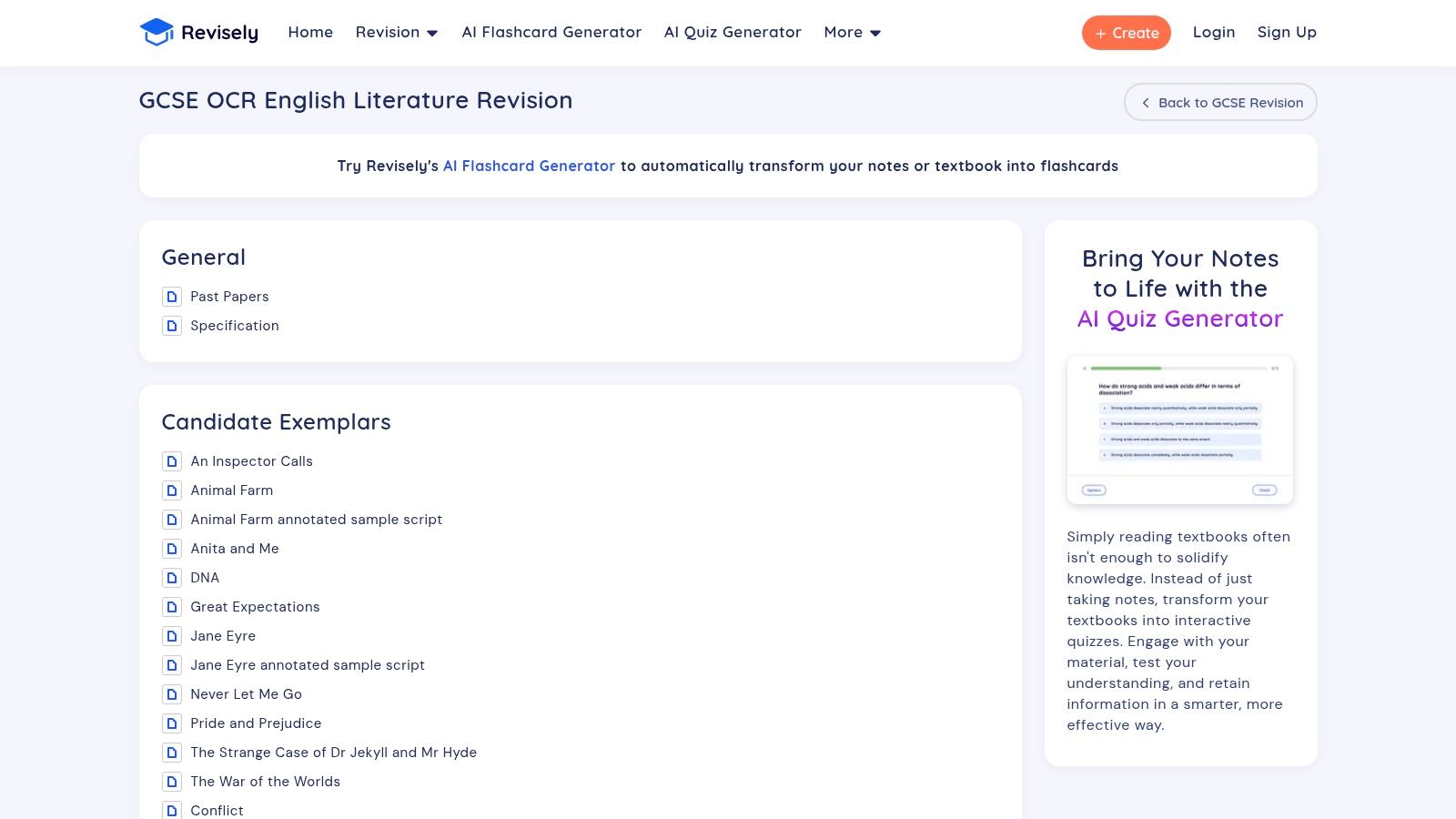Open Strange Case of Dr Jekyll and Mr Hyde
The image size is (1456, 819).
[x=333, y=753]
